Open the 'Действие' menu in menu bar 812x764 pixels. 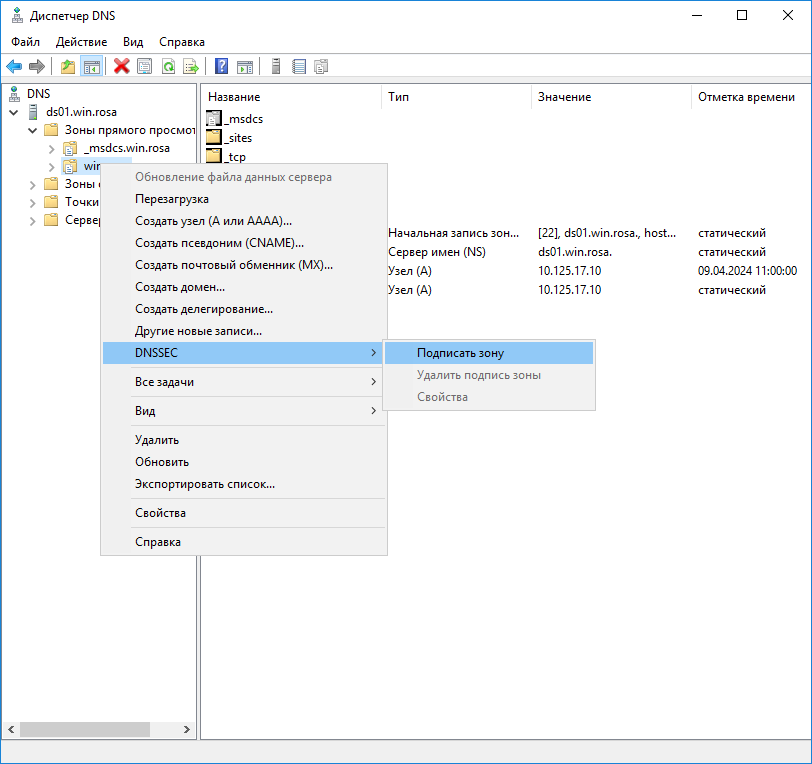coord(82,42)
